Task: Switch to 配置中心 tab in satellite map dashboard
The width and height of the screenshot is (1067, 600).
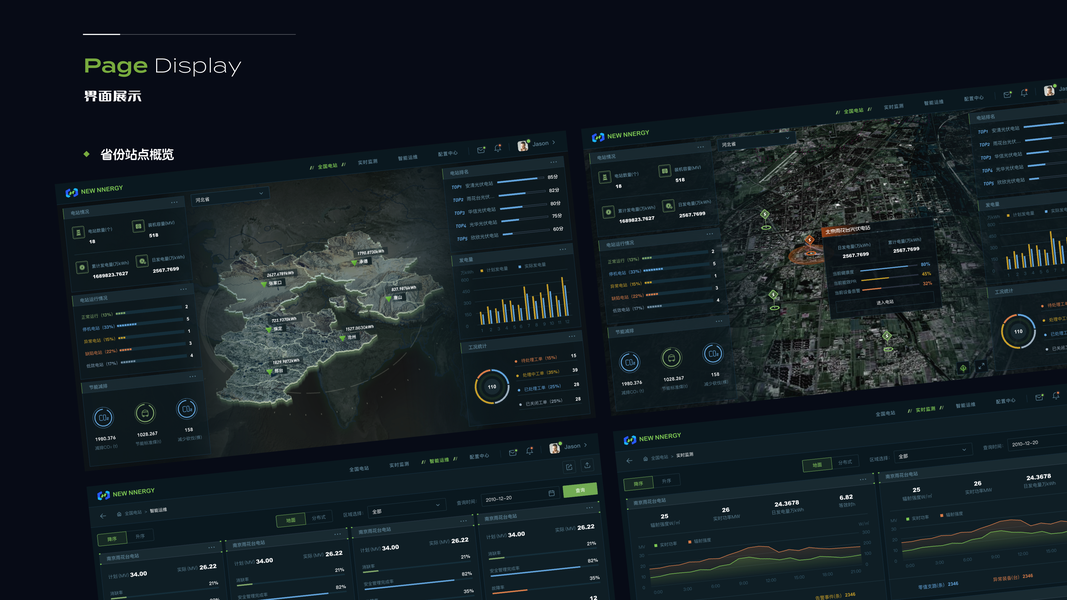Action: (x=974, y=99)
